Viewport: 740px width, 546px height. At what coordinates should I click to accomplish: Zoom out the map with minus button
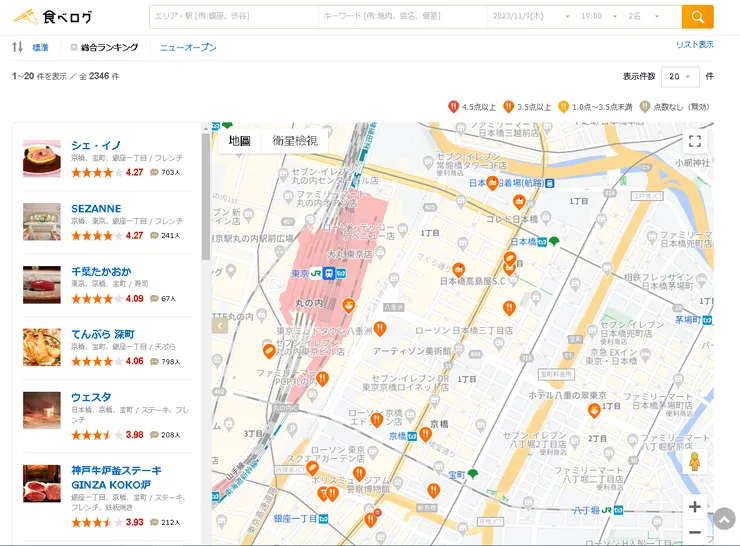(695, 532)
